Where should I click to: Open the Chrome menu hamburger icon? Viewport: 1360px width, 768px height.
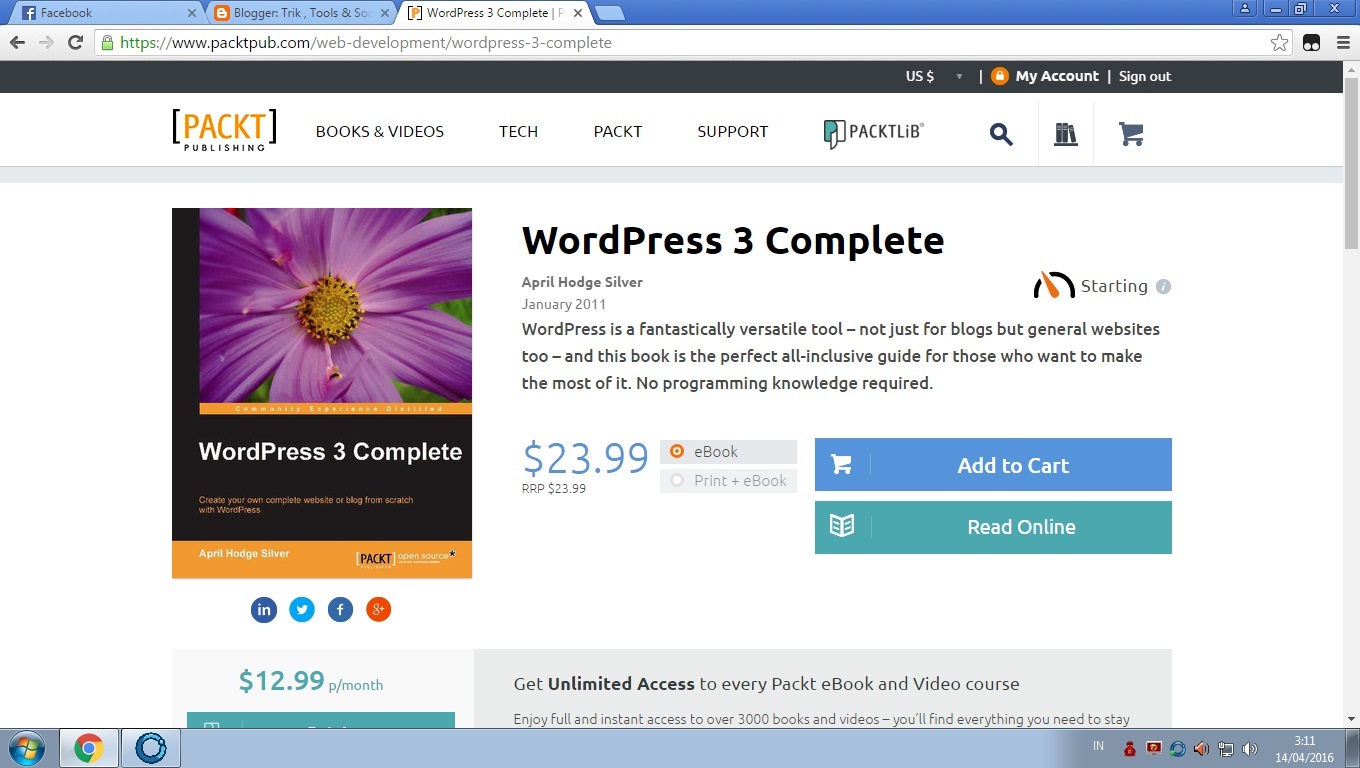click(1342, 42)
